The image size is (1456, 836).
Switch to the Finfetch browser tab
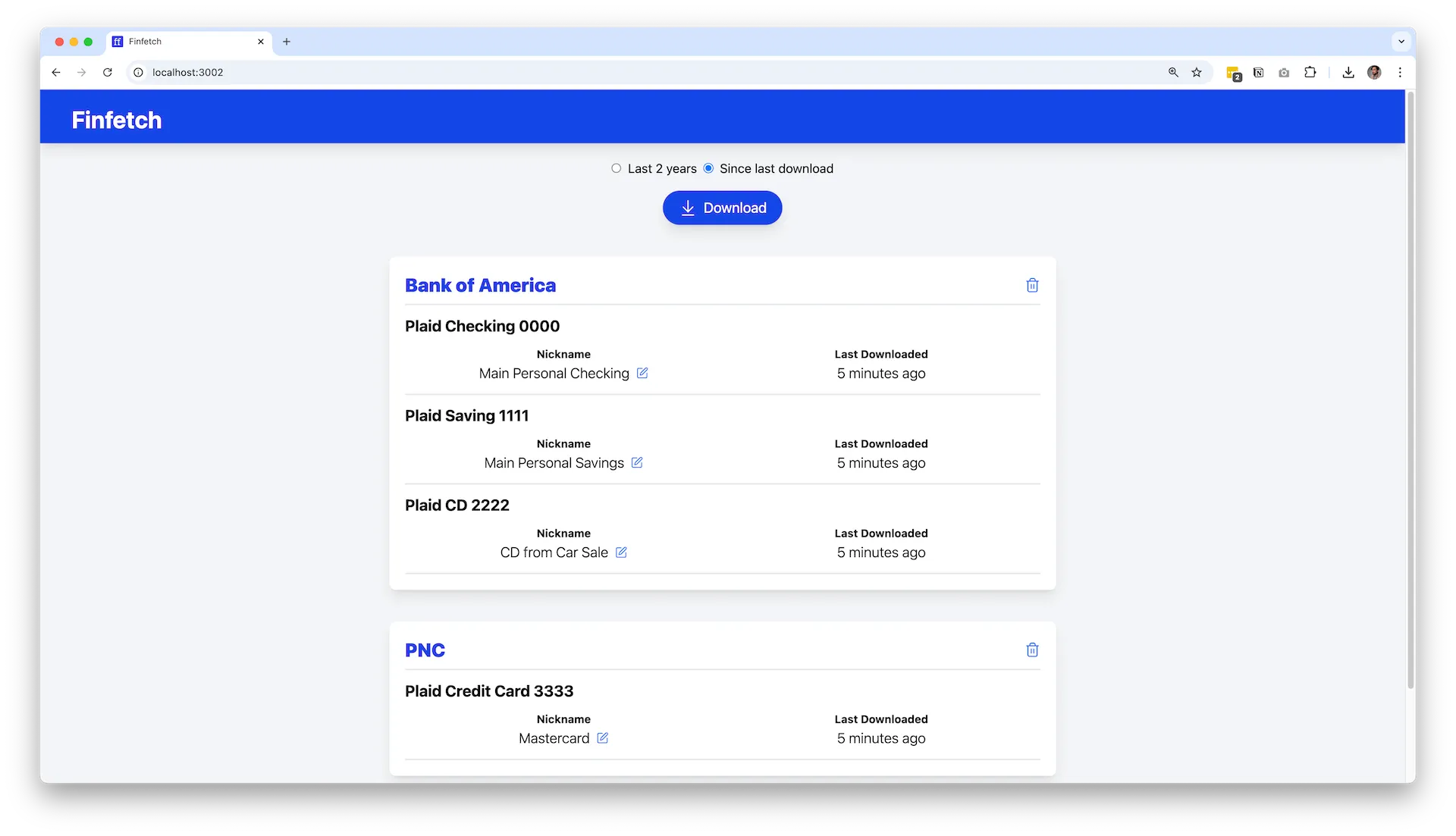point(189,42)
